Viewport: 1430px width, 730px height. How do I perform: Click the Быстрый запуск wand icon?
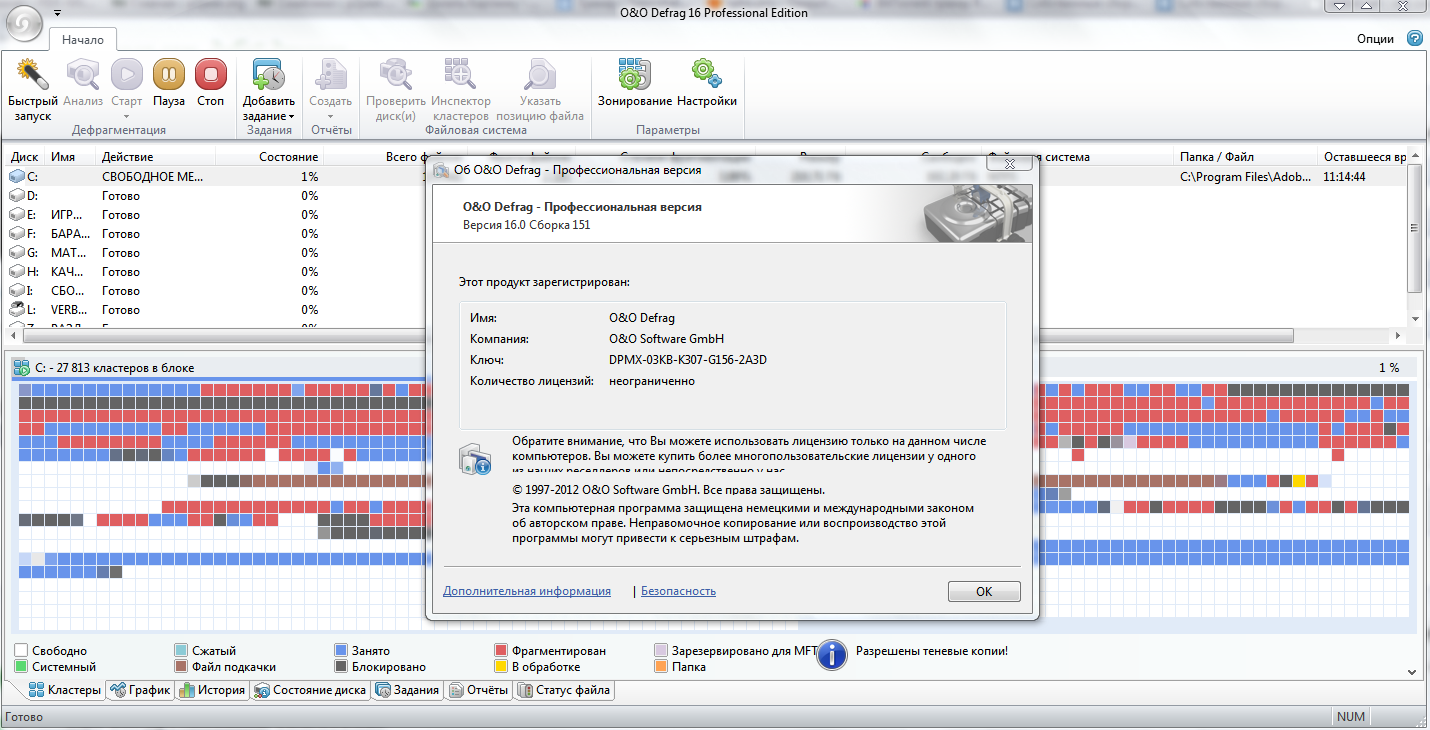[x=33, y=74]
